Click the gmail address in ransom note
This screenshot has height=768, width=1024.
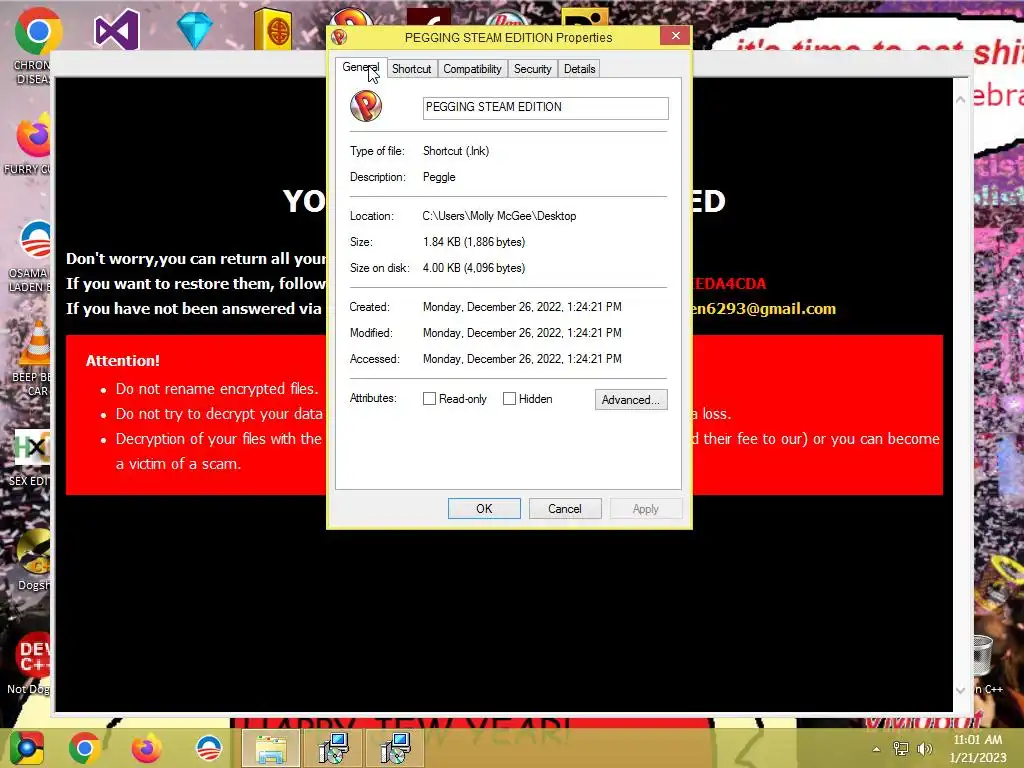tap(764, 308)
